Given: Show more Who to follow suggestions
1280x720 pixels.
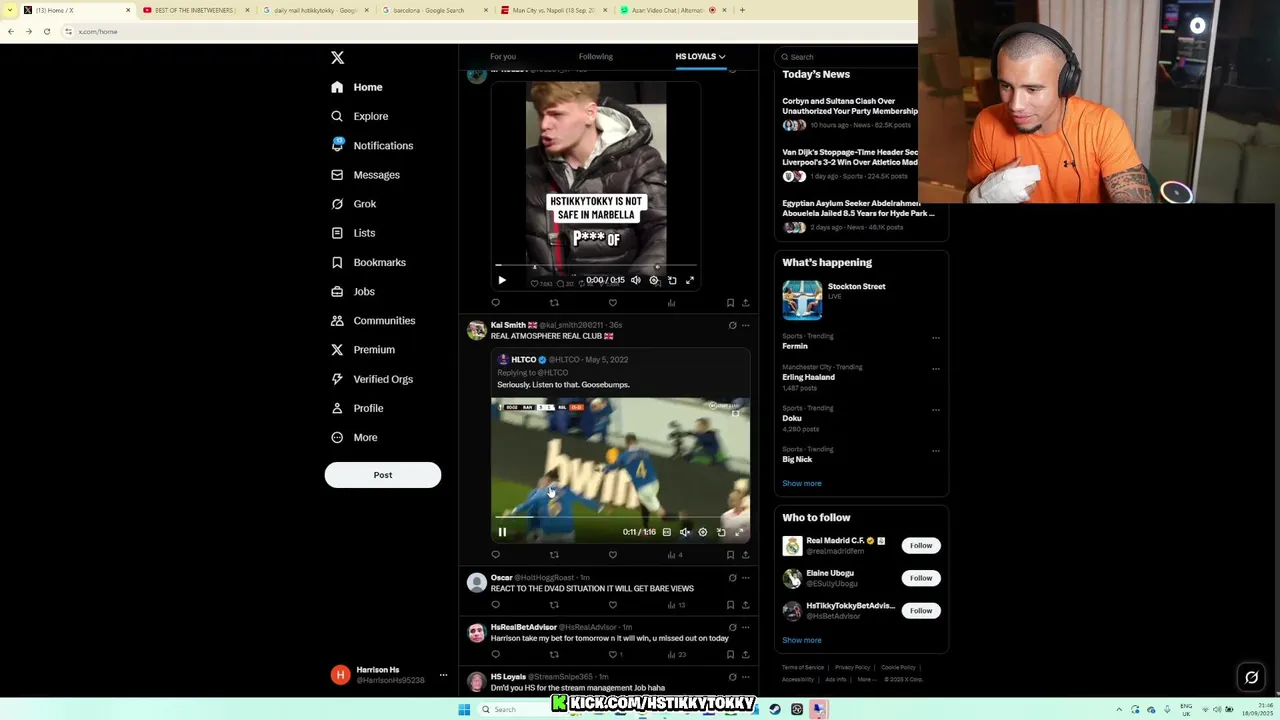Looking at the screenshot, I should [x=802, y=641].
